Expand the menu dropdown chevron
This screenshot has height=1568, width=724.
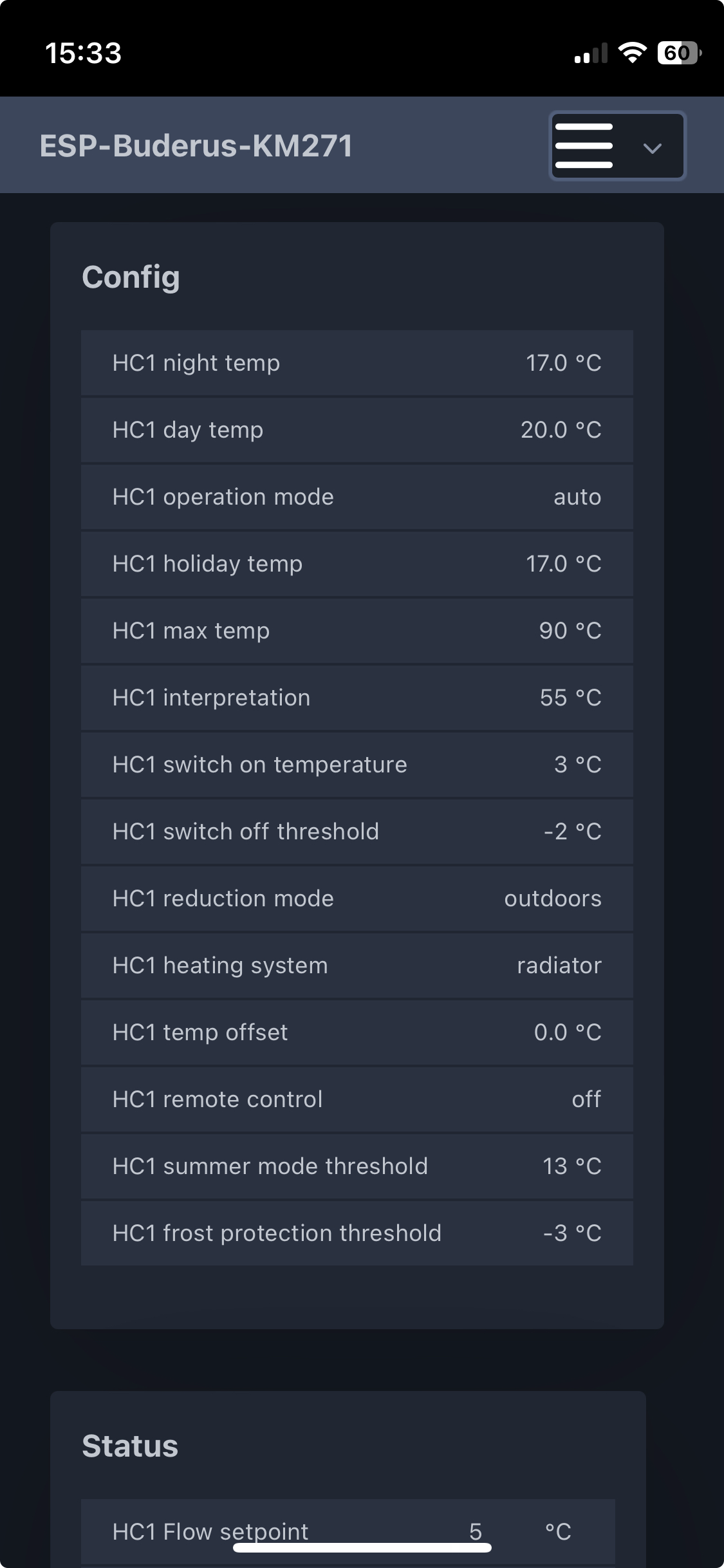[653, 149]
